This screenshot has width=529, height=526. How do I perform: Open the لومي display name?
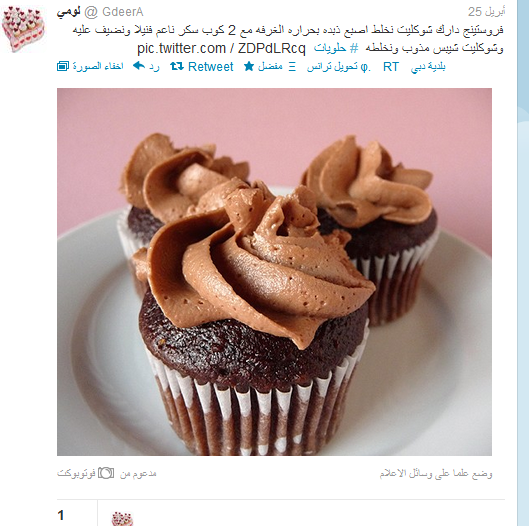click(x=68, y=12)
